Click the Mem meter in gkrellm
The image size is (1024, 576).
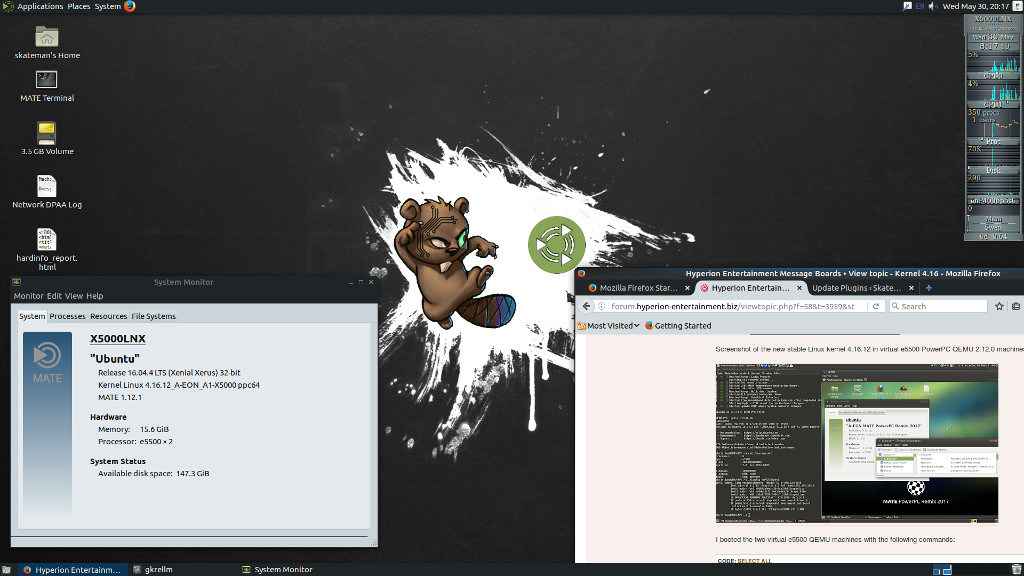coord(993,219)
